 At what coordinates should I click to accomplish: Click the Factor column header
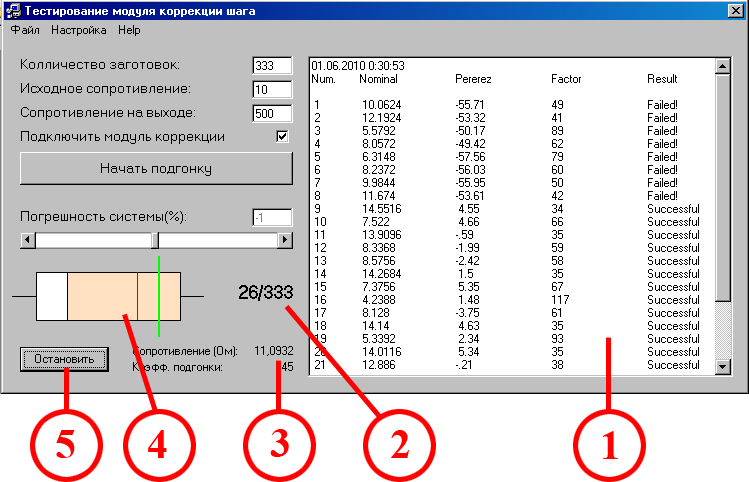(x=566, y=79)
